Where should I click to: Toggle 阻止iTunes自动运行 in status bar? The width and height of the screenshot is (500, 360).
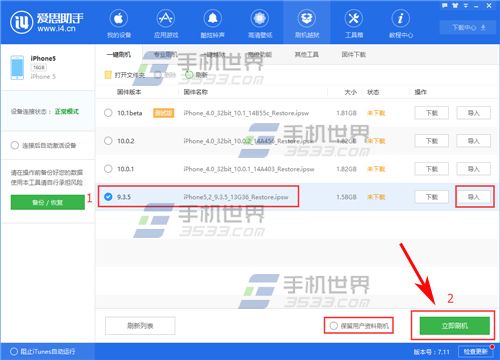pos(14,351)
